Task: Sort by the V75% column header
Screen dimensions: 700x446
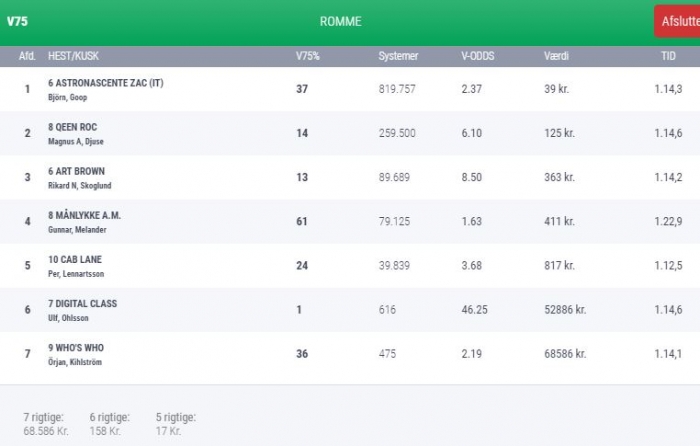Action: (x=309, y=57)
